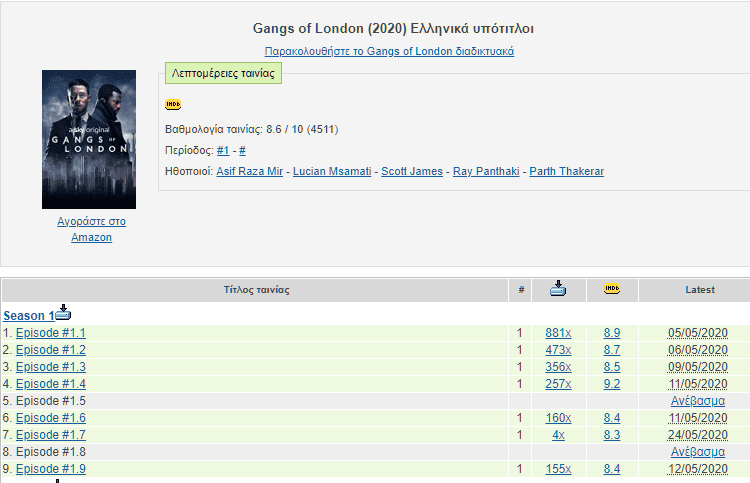Open Episode #1.7 subtitles

point(51,435)
